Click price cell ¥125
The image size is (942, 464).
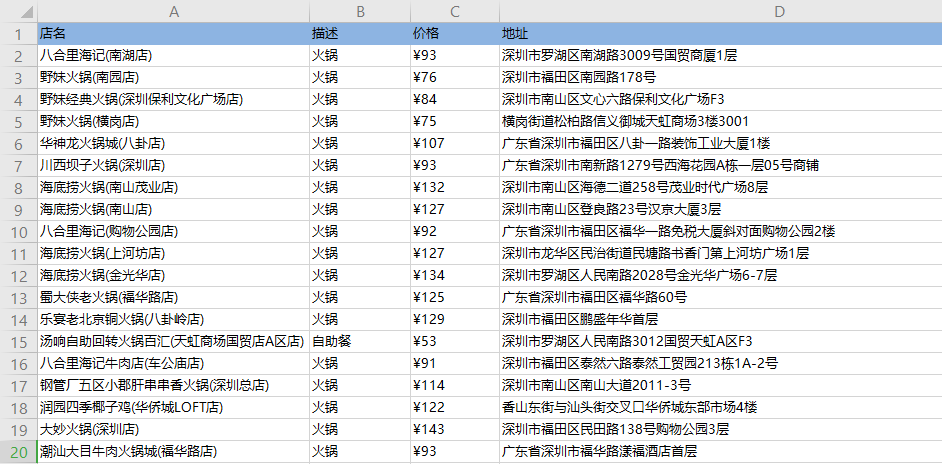click(x=455, y=298)
